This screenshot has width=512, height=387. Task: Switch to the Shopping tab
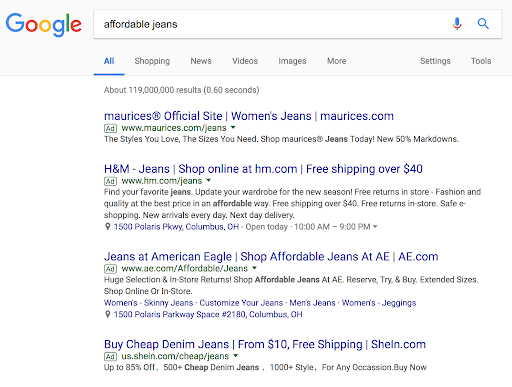(x=152, y=61)
